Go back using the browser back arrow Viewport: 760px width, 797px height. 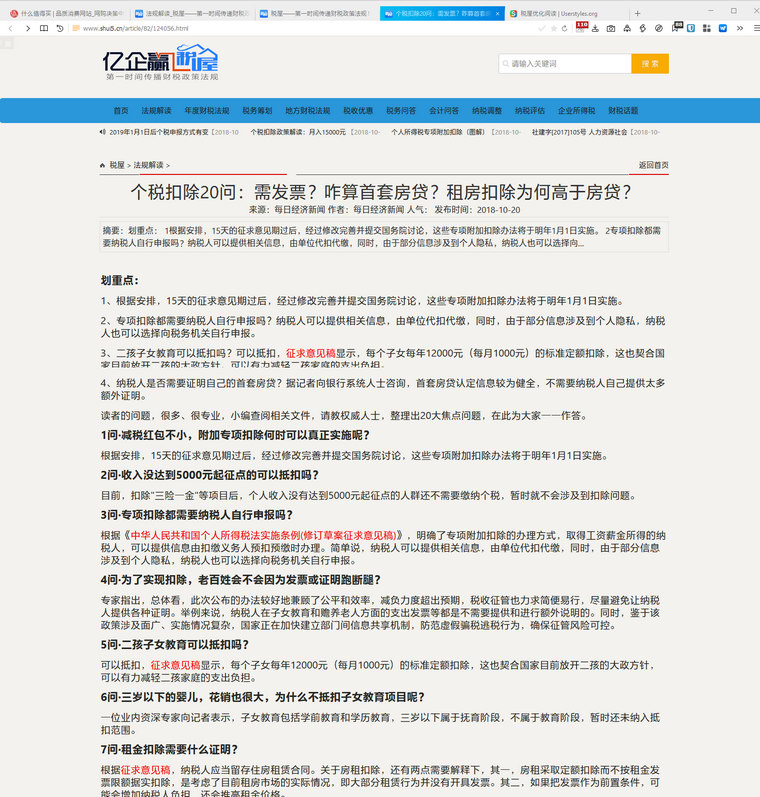[11, 28]
